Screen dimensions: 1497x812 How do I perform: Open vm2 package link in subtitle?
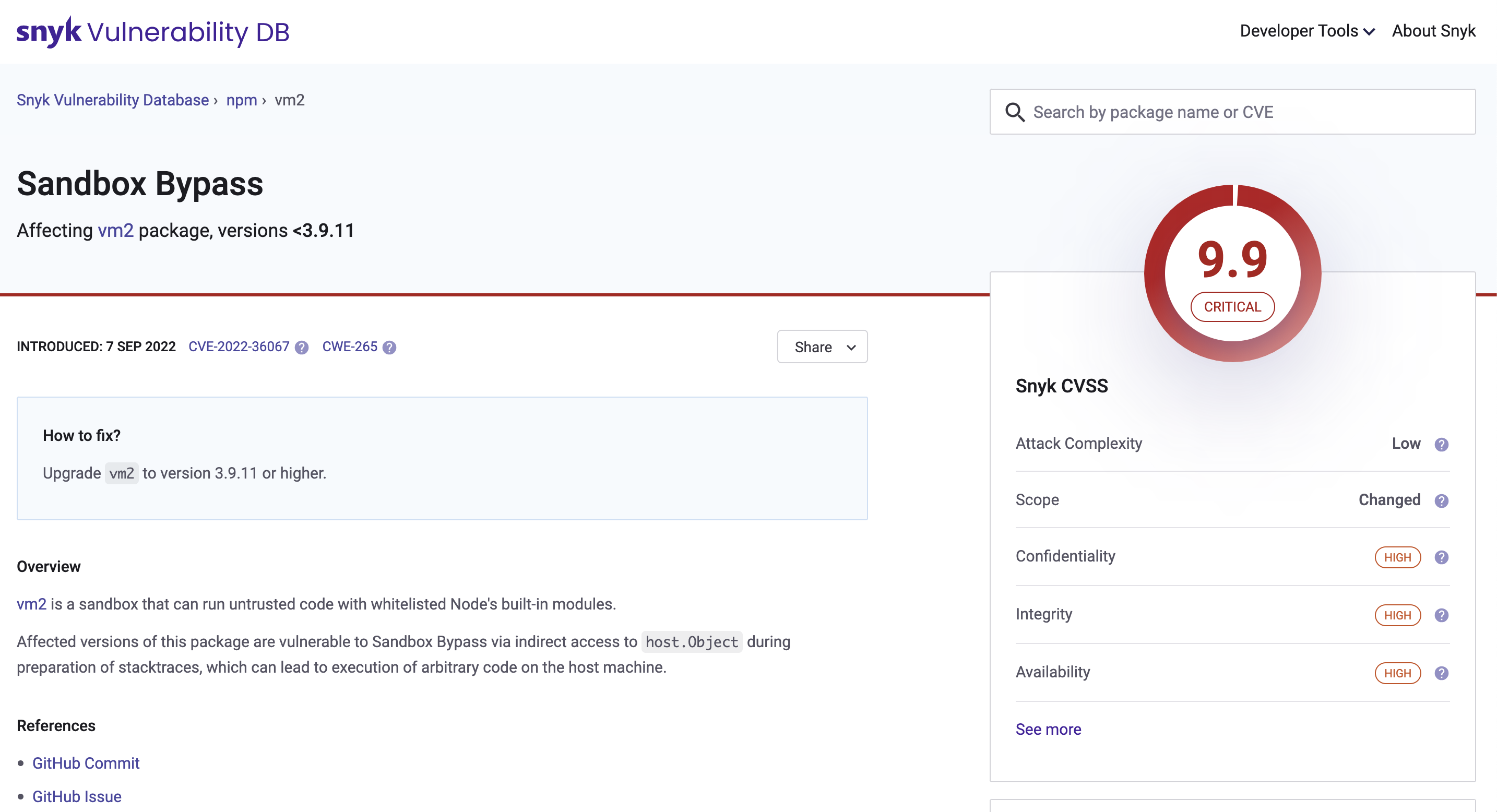click(x=116, y=231)
